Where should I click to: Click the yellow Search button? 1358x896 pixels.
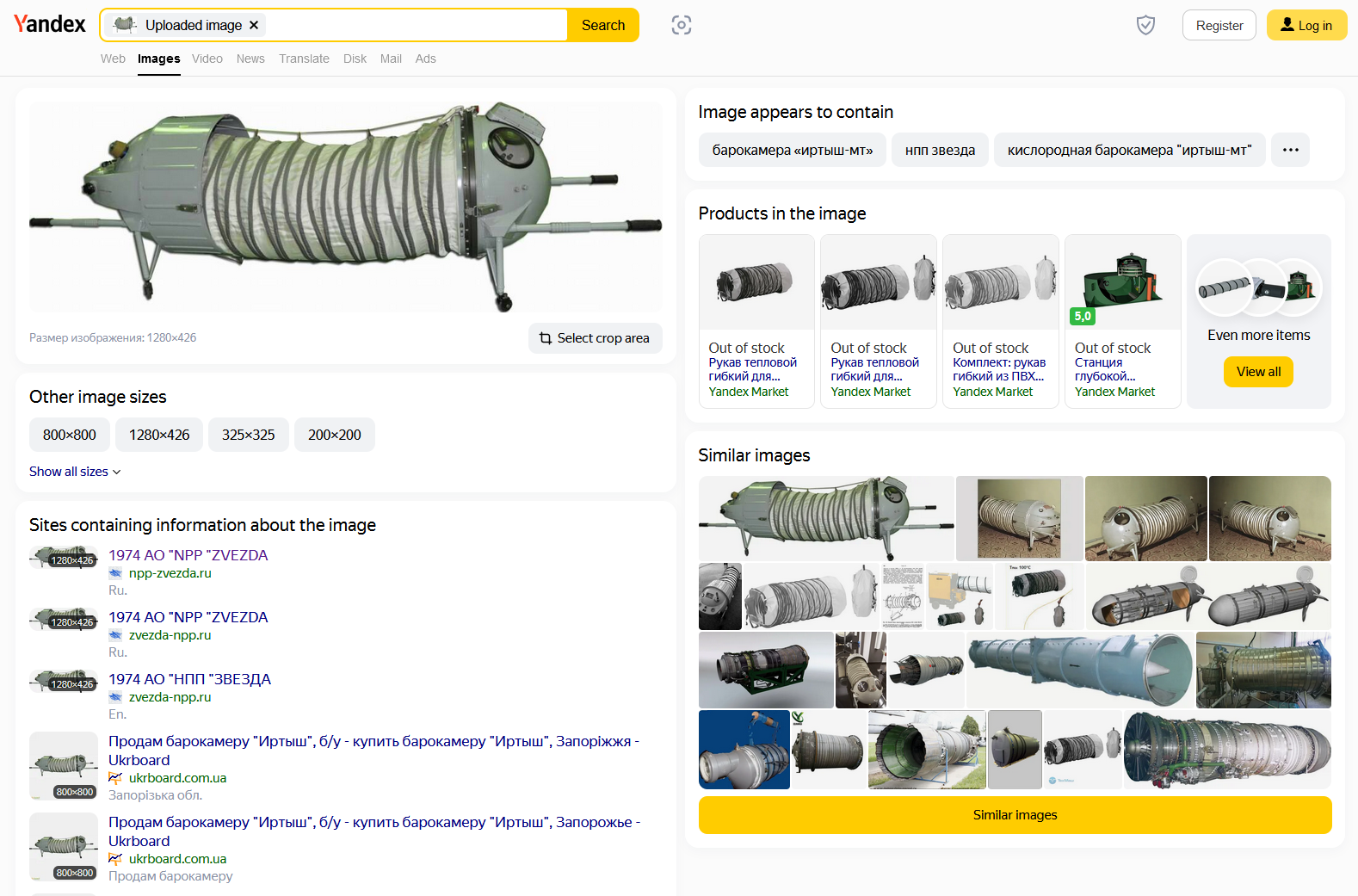(x=603, y=25)
